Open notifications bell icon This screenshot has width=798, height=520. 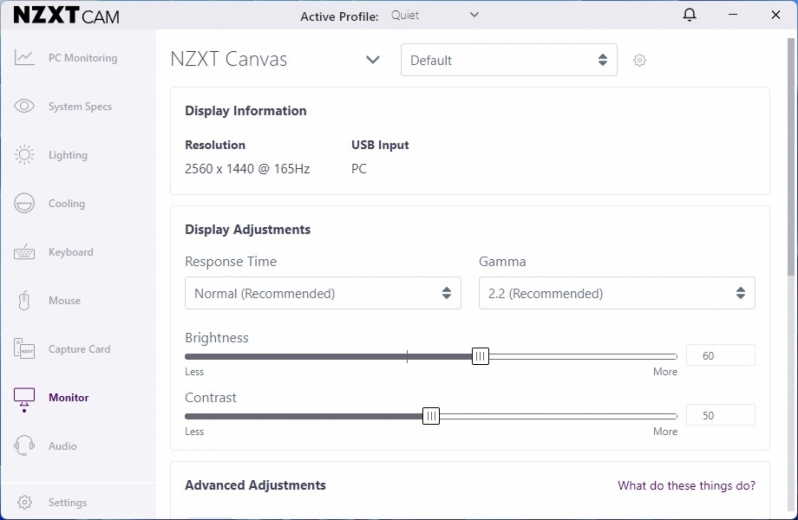(x=689, y=15)
